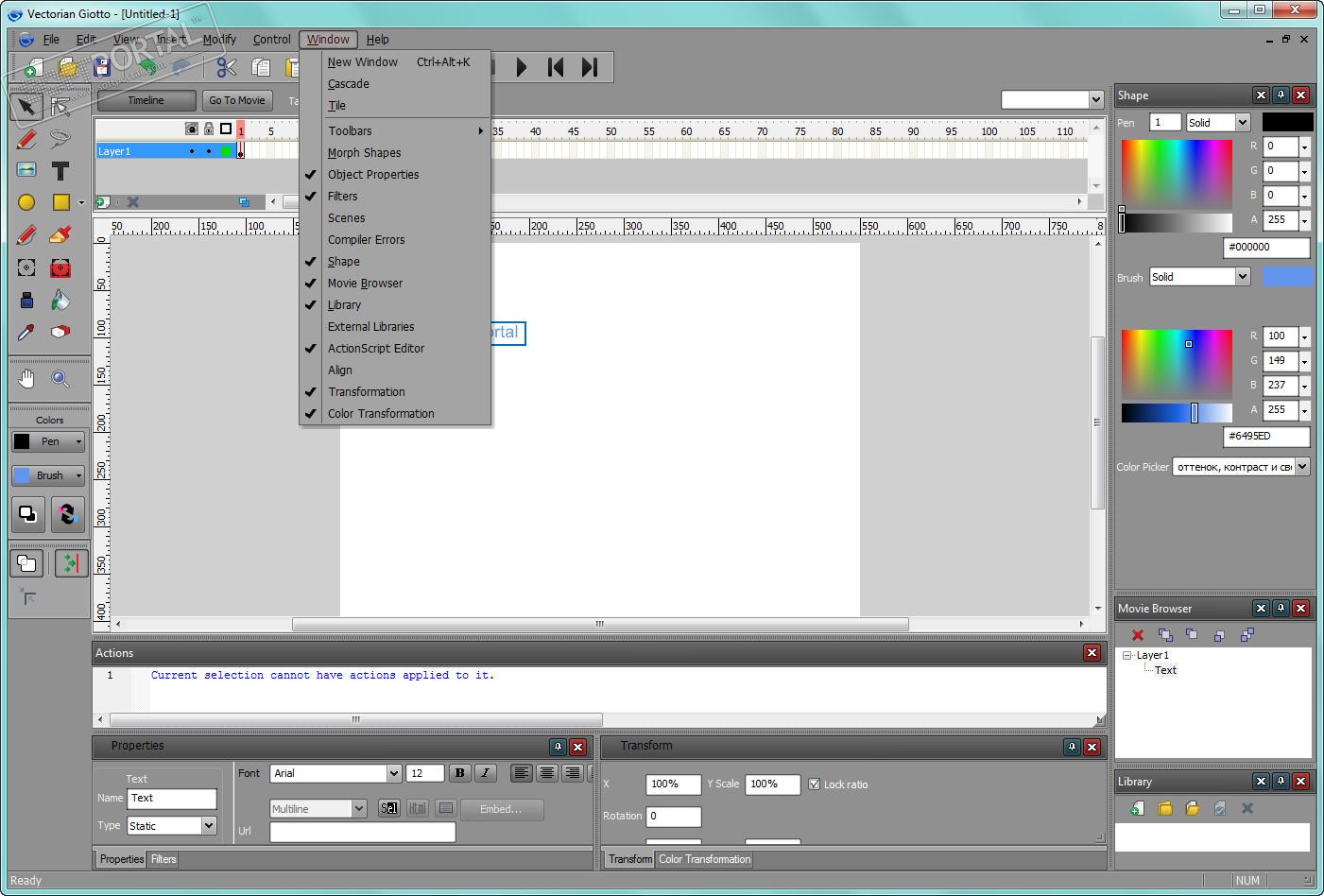Toggle Bold text formatting
The width and height of the screenshot is (1324, 896).
tap(460, 773)
